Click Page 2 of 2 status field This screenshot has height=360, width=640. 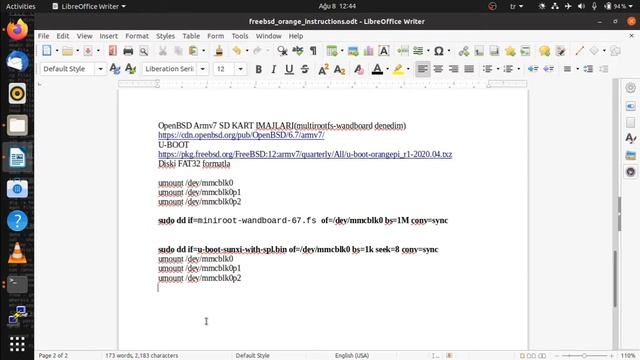pos(53,356)
